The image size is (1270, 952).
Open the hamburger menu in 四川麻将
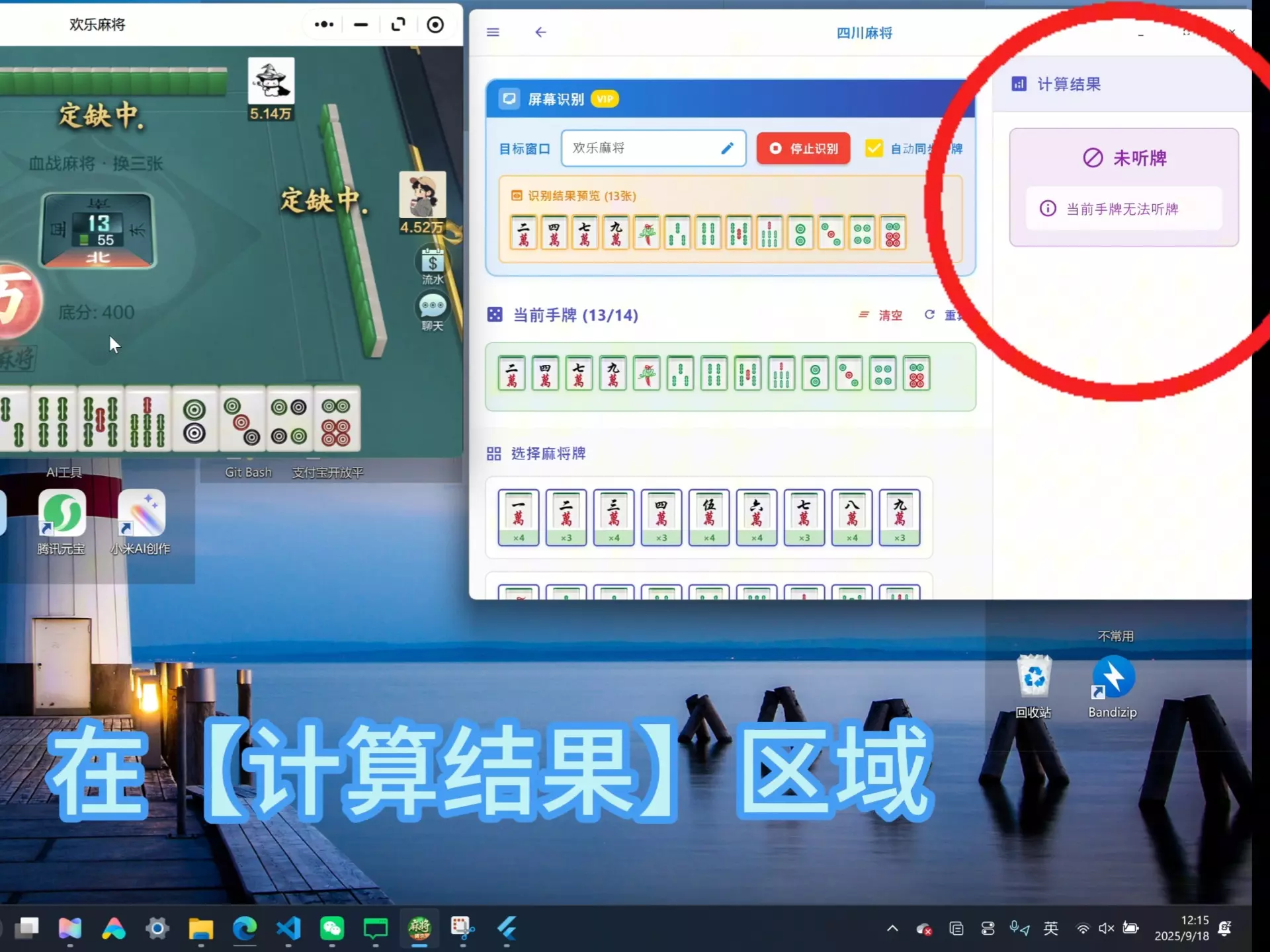tap(493, 32)
